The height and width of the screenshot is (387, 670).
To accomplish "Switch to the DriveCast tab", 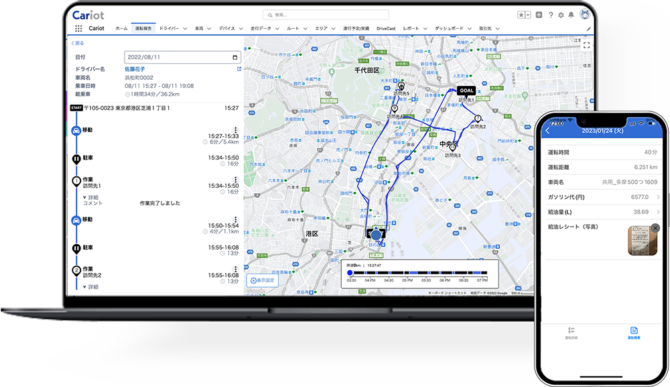I will coord(386,29).
